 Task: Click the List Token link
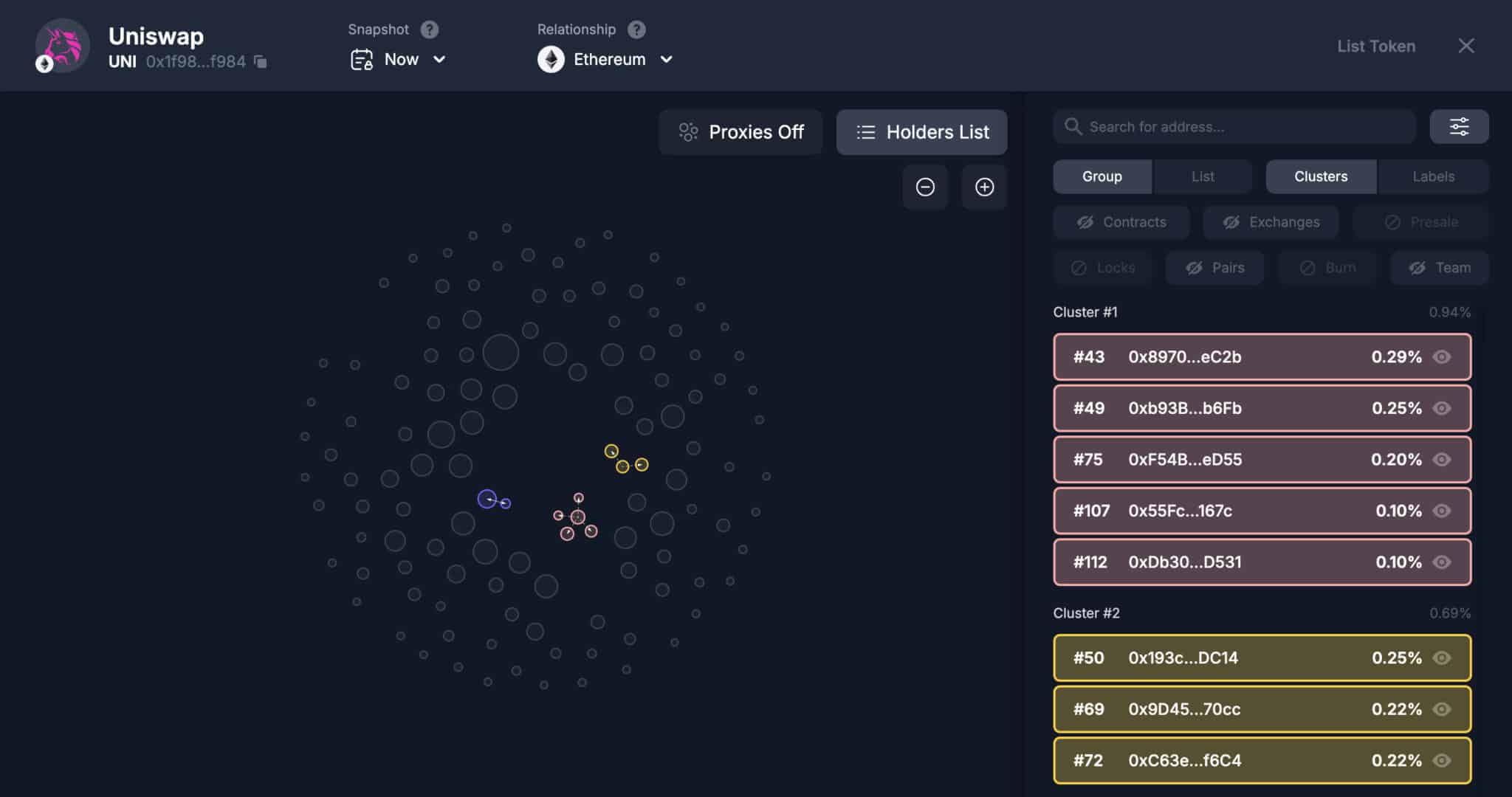coord(1376,46)
